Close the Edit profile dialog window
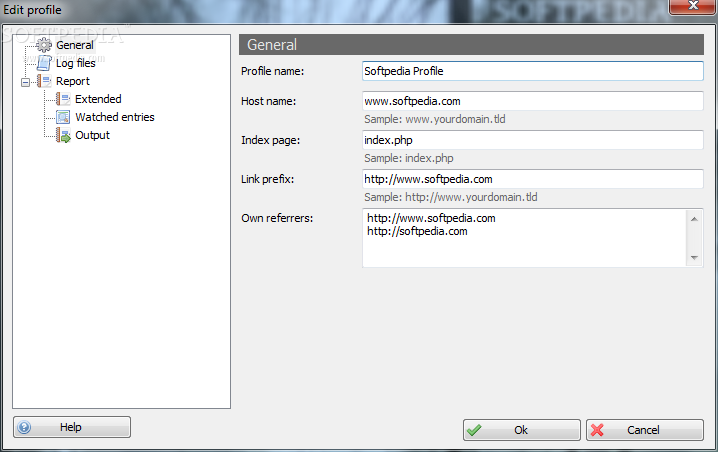The image size is (718, 452). [x=693, y=6]
